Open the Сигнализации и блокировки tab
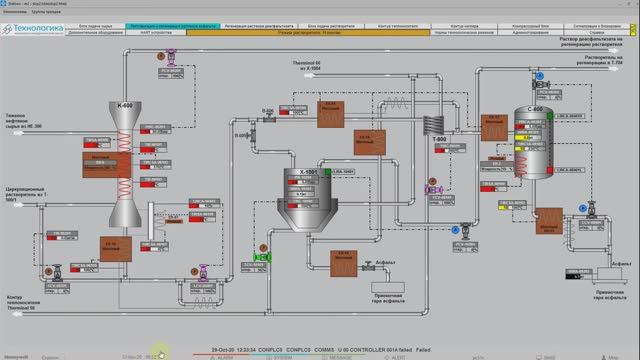Image resolution: width=640 pixels, height=360 pixels. coord(597,26)
